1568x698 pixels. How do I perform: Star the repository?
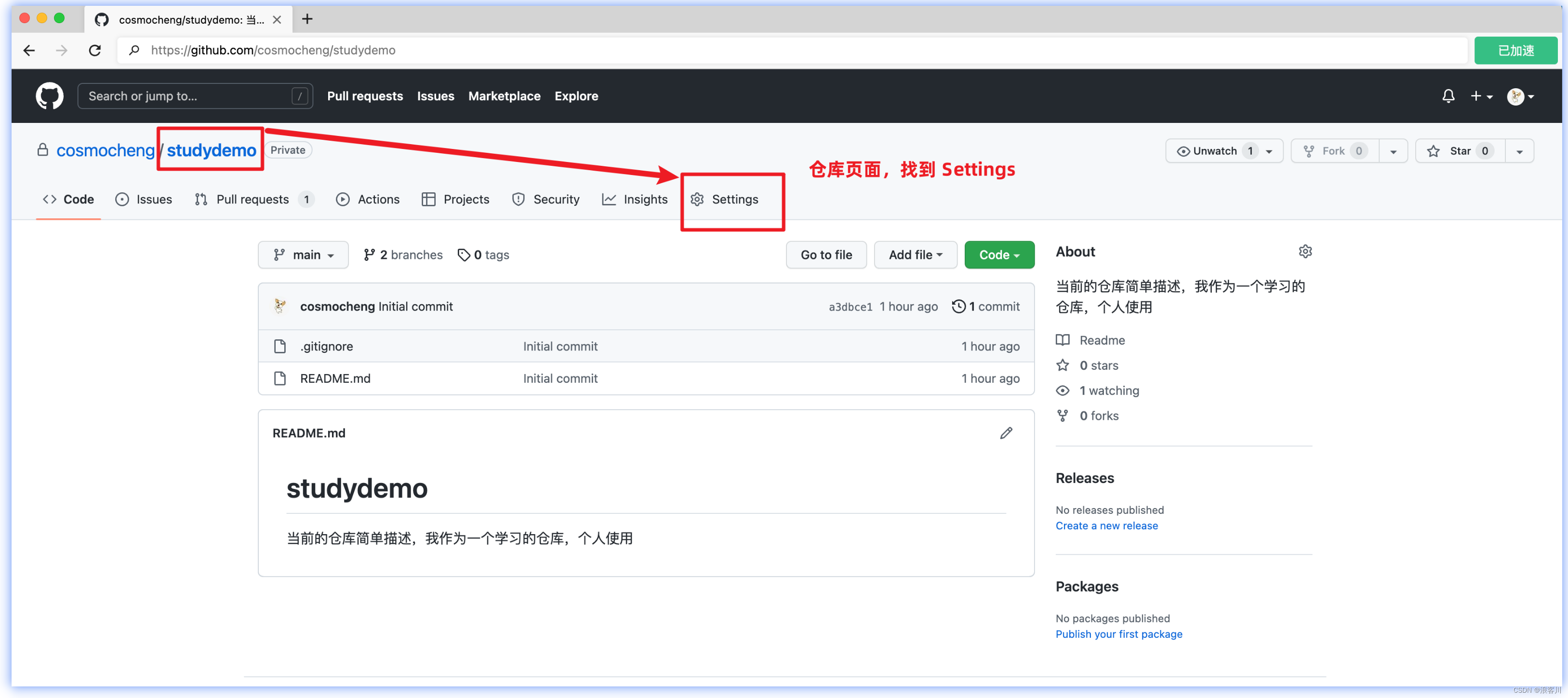[1460, 150]
